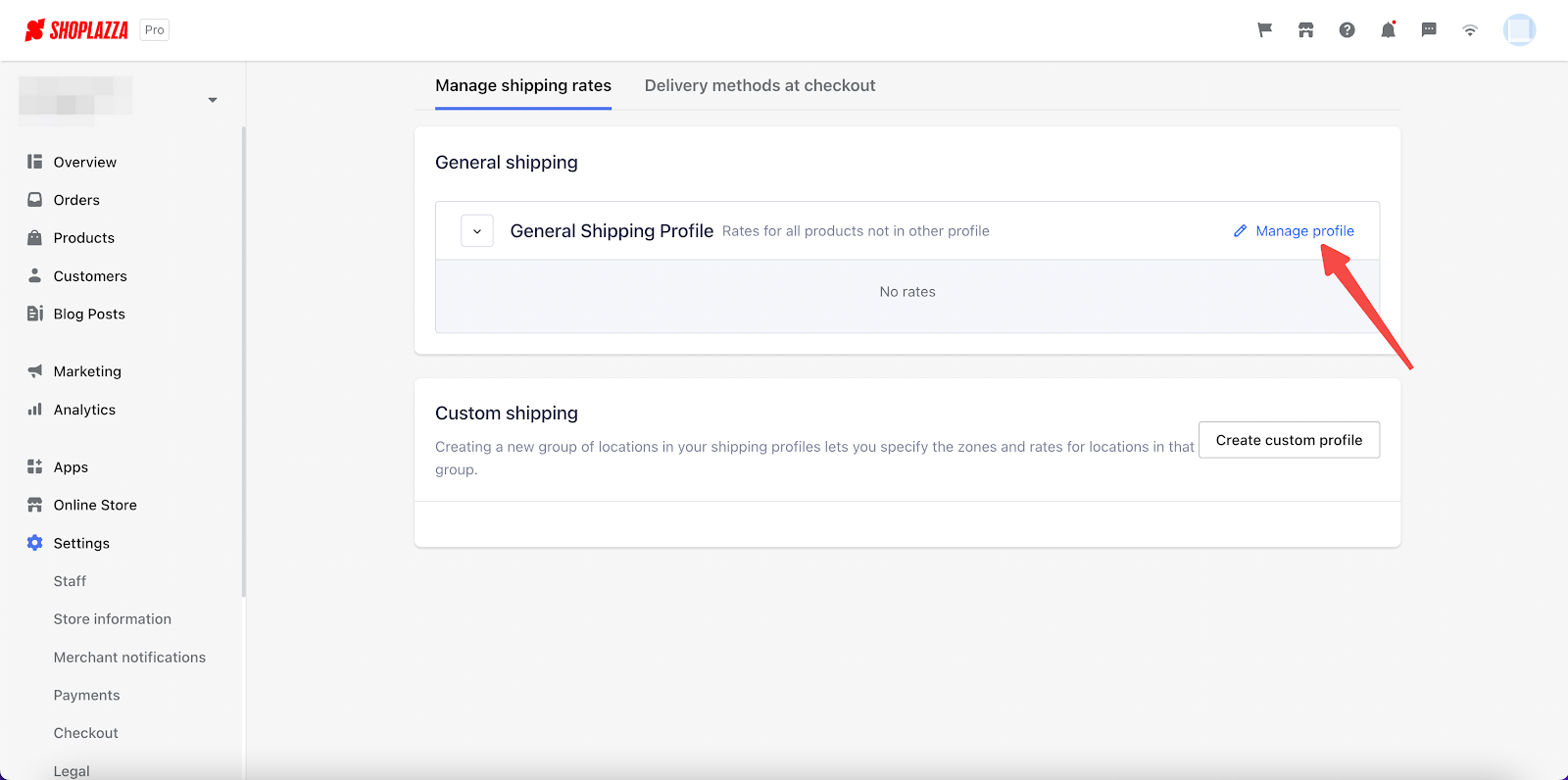1568x780 pixels.
Task: Click the pencil icon beside Manage profile
Action: coord(1240,231)
